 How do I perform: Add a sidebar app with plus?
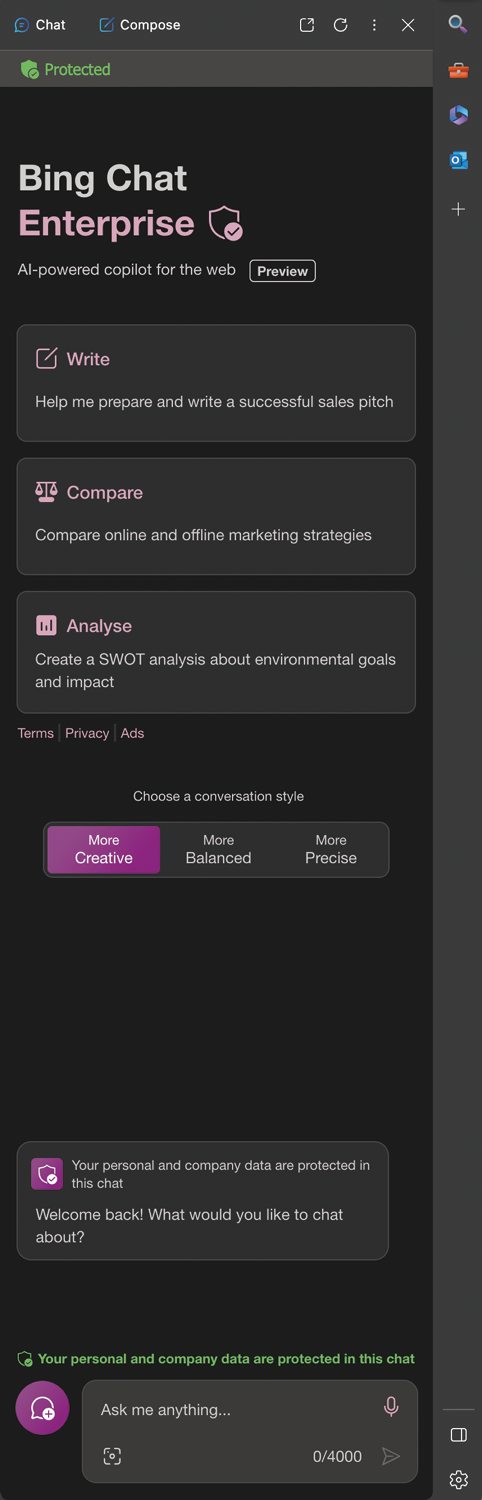coord(458,209)
